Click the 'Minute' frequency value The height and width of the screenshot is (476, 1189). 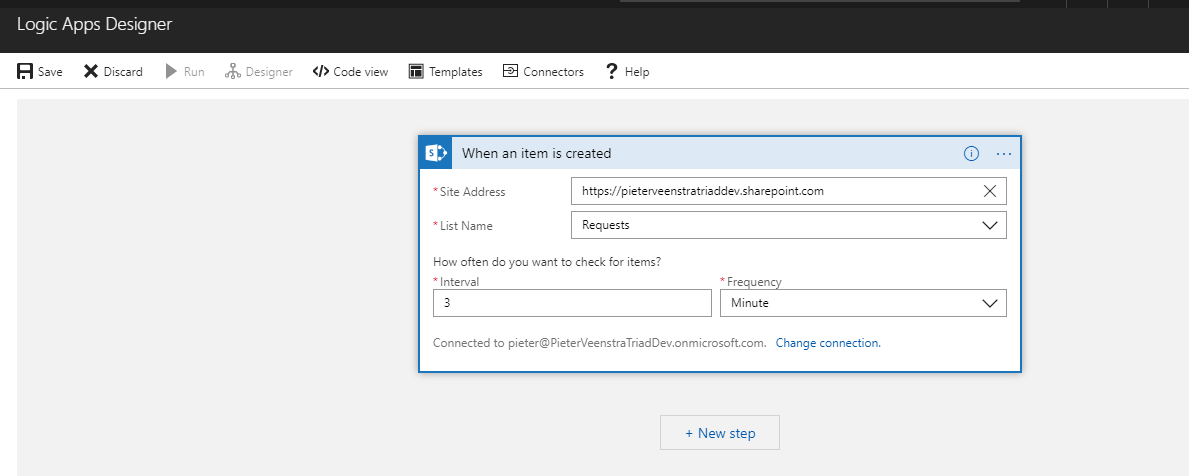(x=750, y=302)
